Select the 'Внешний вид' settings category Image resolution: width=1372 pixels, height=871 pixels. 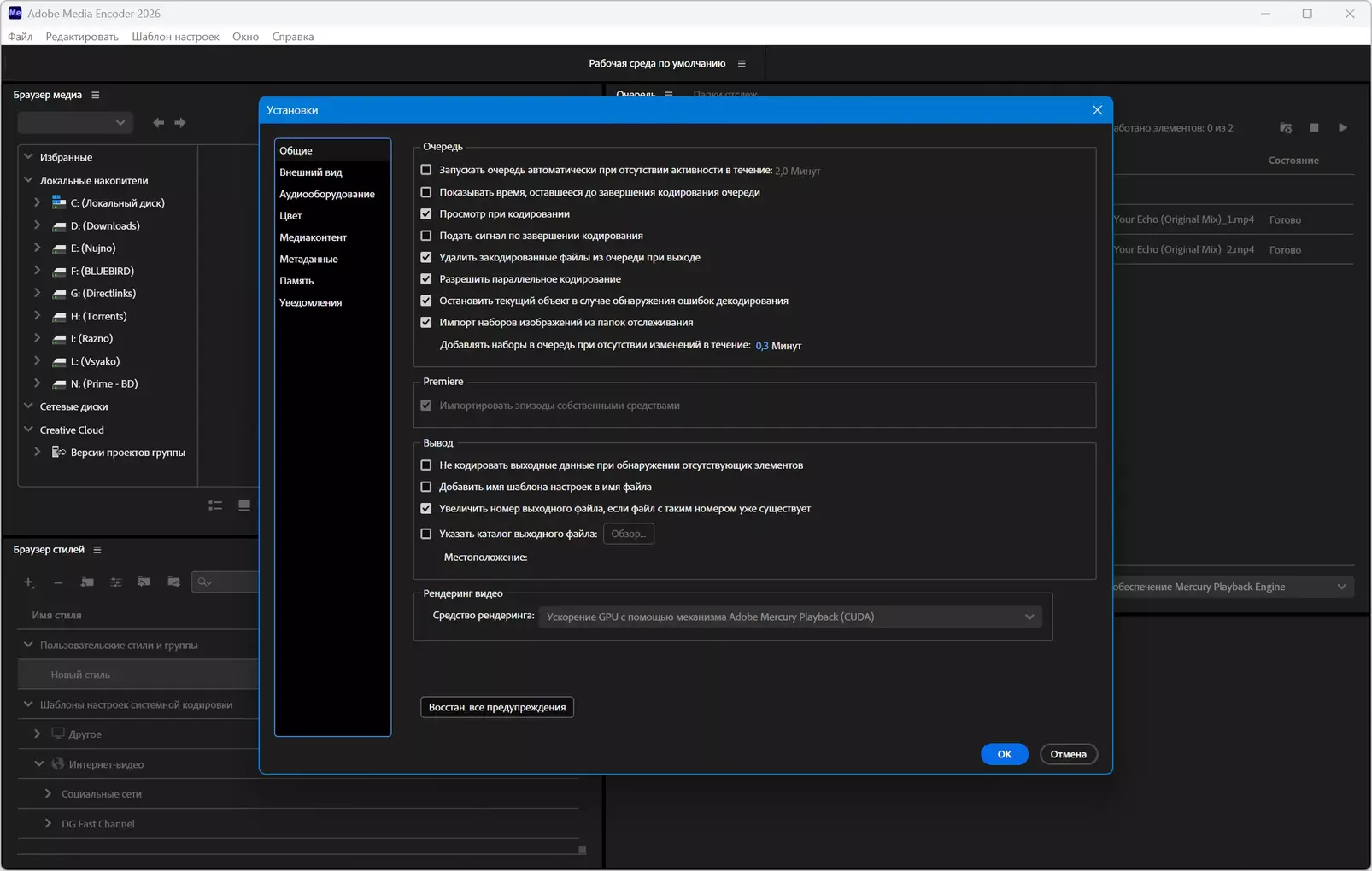311,172
